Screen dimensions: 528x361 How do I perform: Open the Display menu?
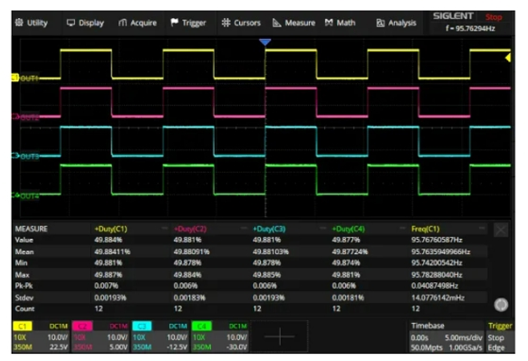tap(85, 23)
